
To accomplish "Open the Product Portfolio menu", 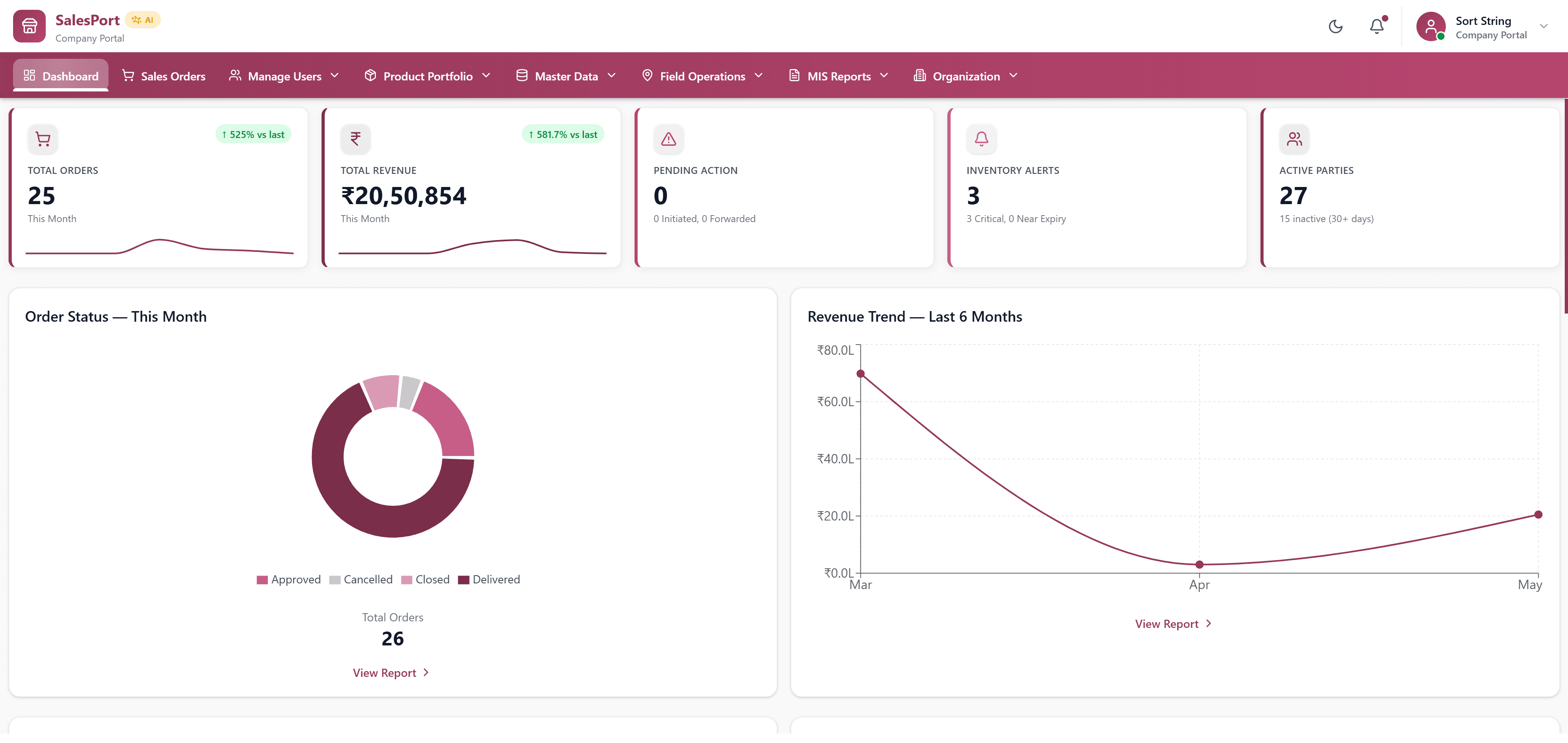I will point(427,76).
